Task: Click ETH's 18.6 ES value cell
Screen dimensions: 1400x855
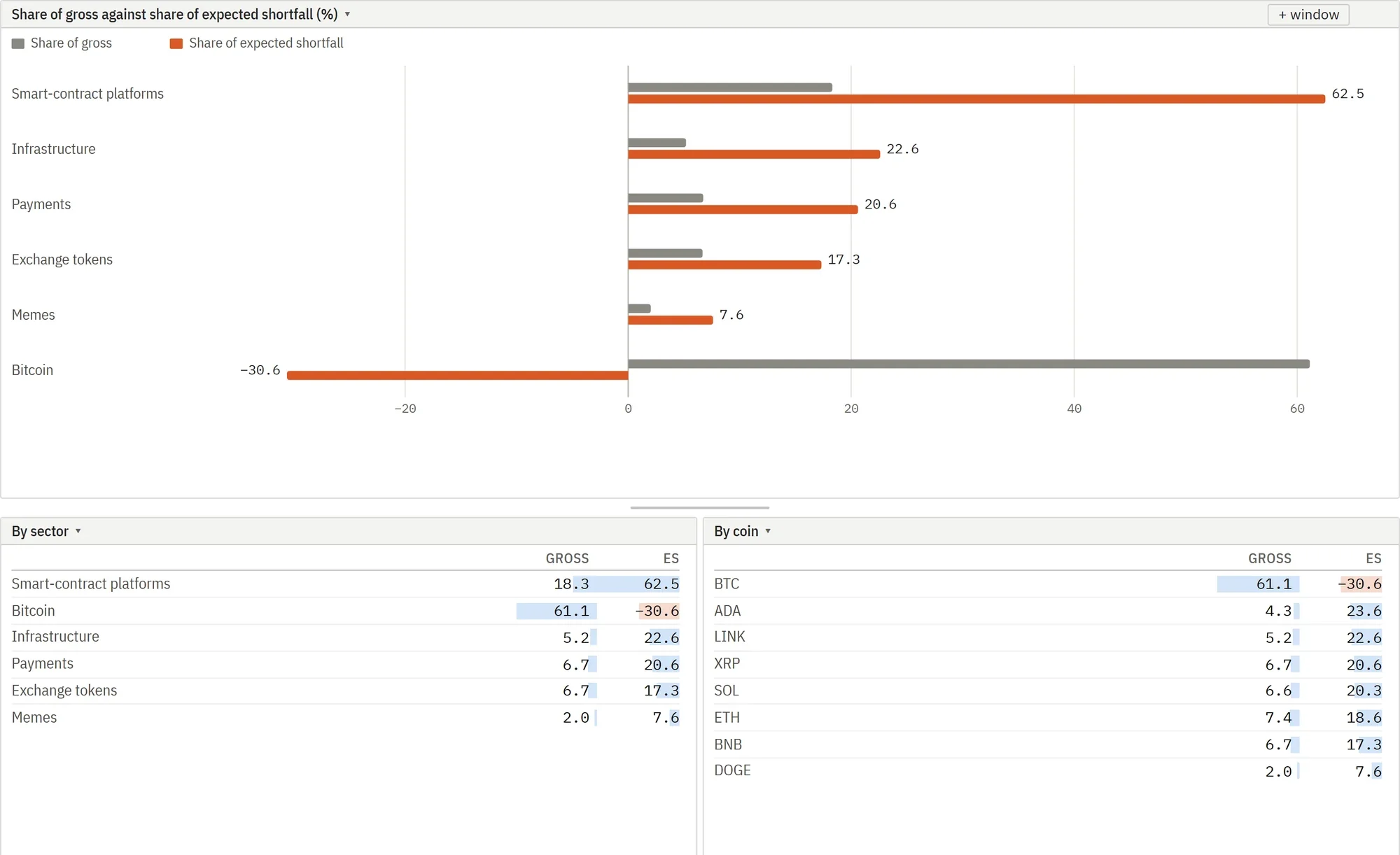Action: (x=1364, y=718)
